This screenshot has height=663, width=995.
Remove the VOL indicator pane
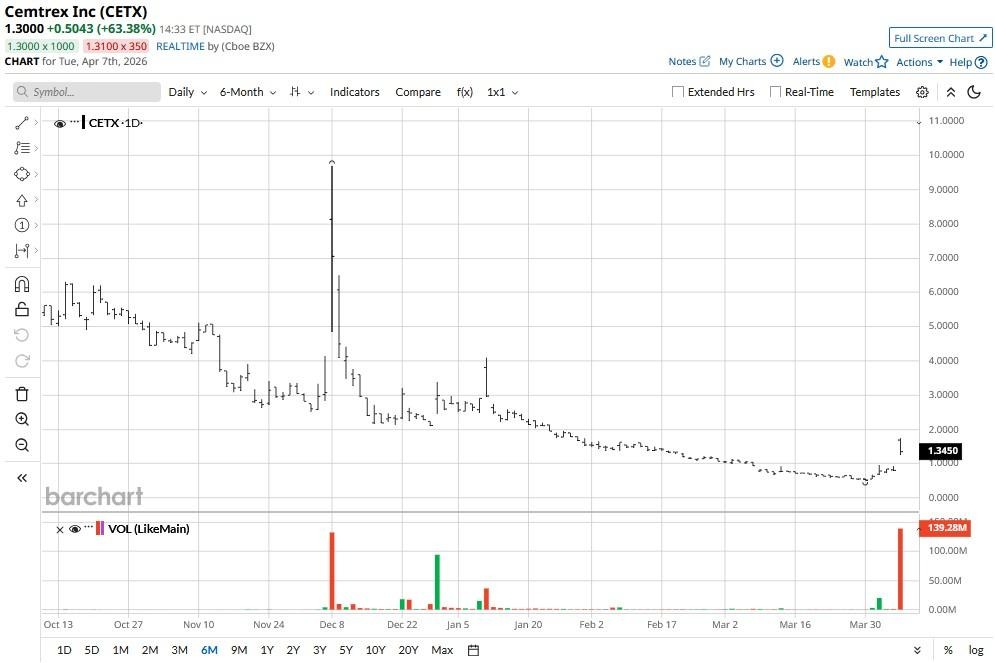[60, 530]
